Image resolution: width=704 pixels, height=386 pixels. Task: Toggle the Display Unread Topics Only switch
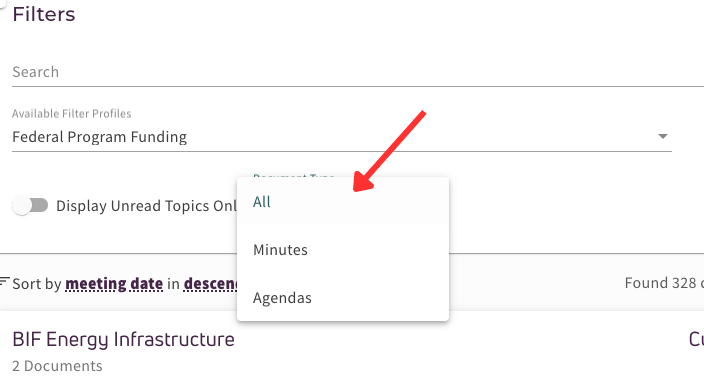pyautogui.click(x=30, y=206)
